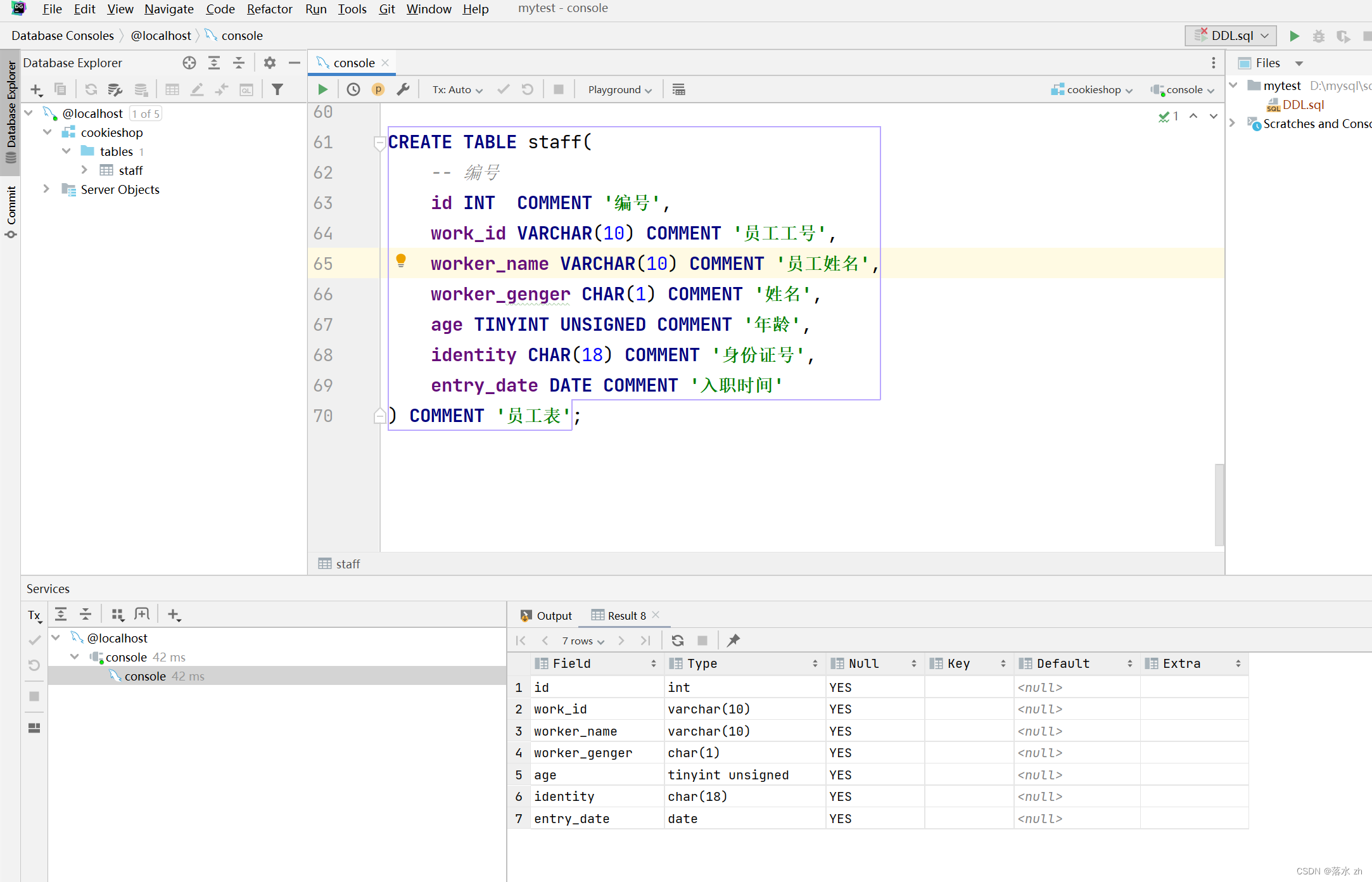The width and height of the screenshot is (1372, 882).
Task: Open the Tx: Auto transaction mode dropdown
Action: [x=457, y=89]
